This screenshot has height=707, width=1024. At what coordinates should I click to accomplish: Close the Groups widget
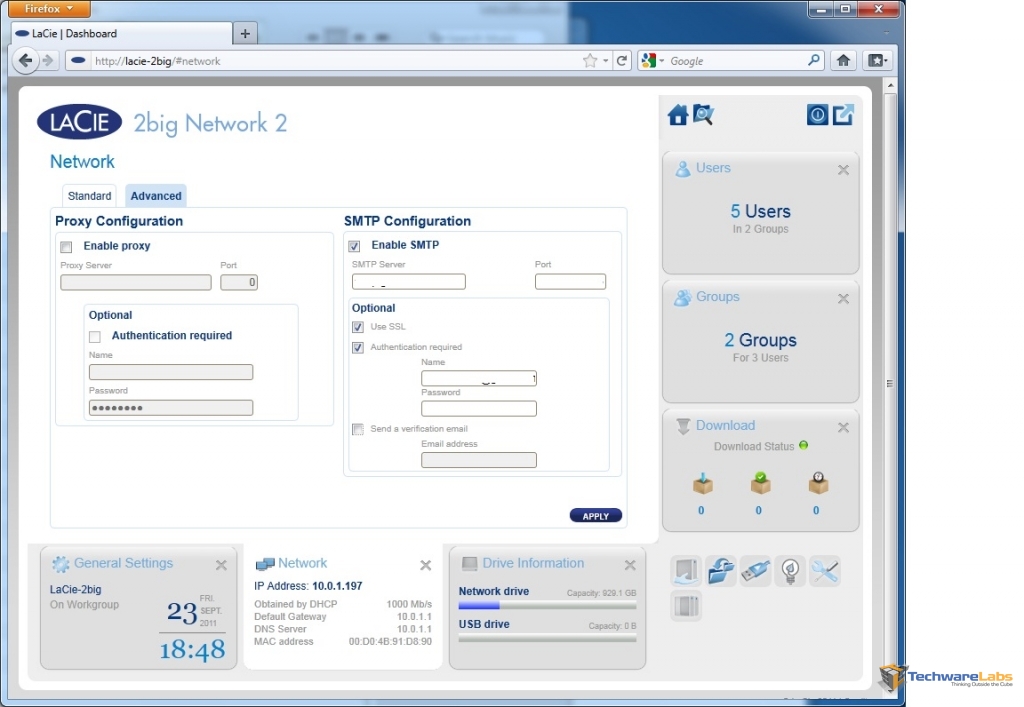point(843,299)
